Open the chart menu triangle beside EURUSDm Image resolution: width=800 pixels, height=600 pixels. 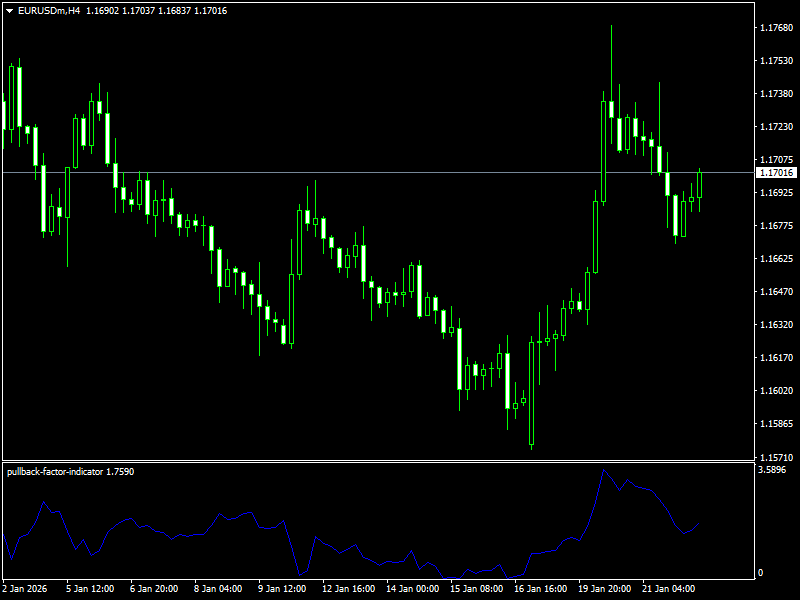click(x=9, y=11)
